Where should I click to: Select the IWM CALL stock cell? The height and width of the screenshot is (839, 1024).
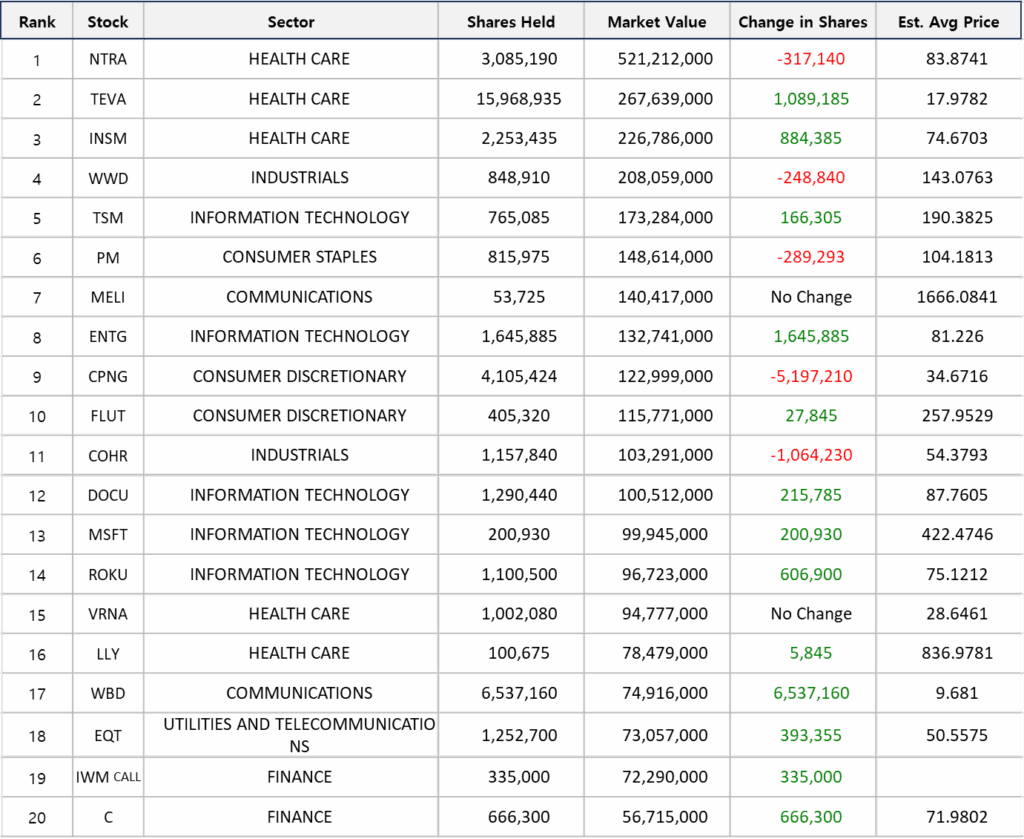pos(108,778)
